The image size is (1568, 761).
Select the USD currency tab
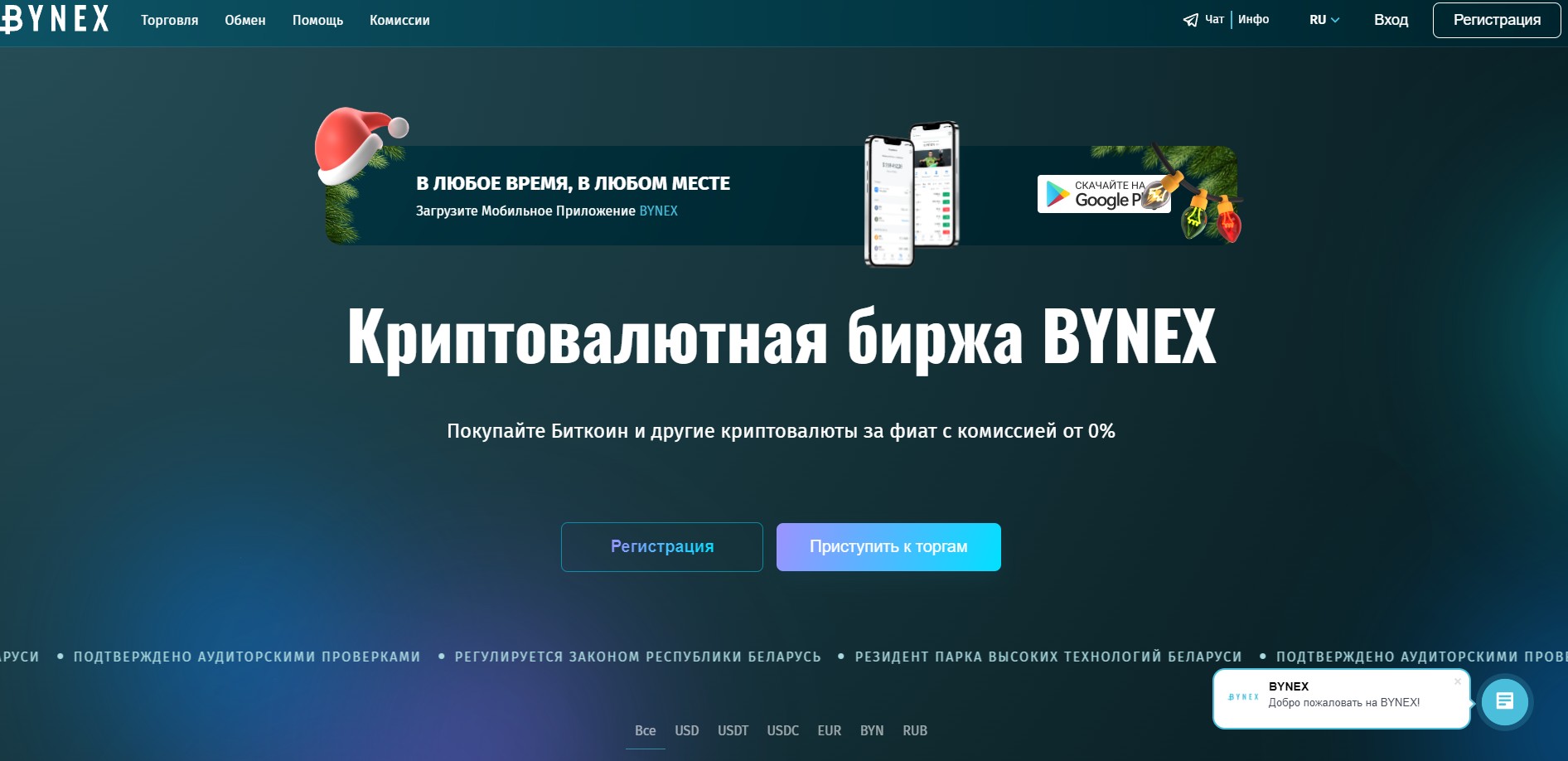click(686, 730)
